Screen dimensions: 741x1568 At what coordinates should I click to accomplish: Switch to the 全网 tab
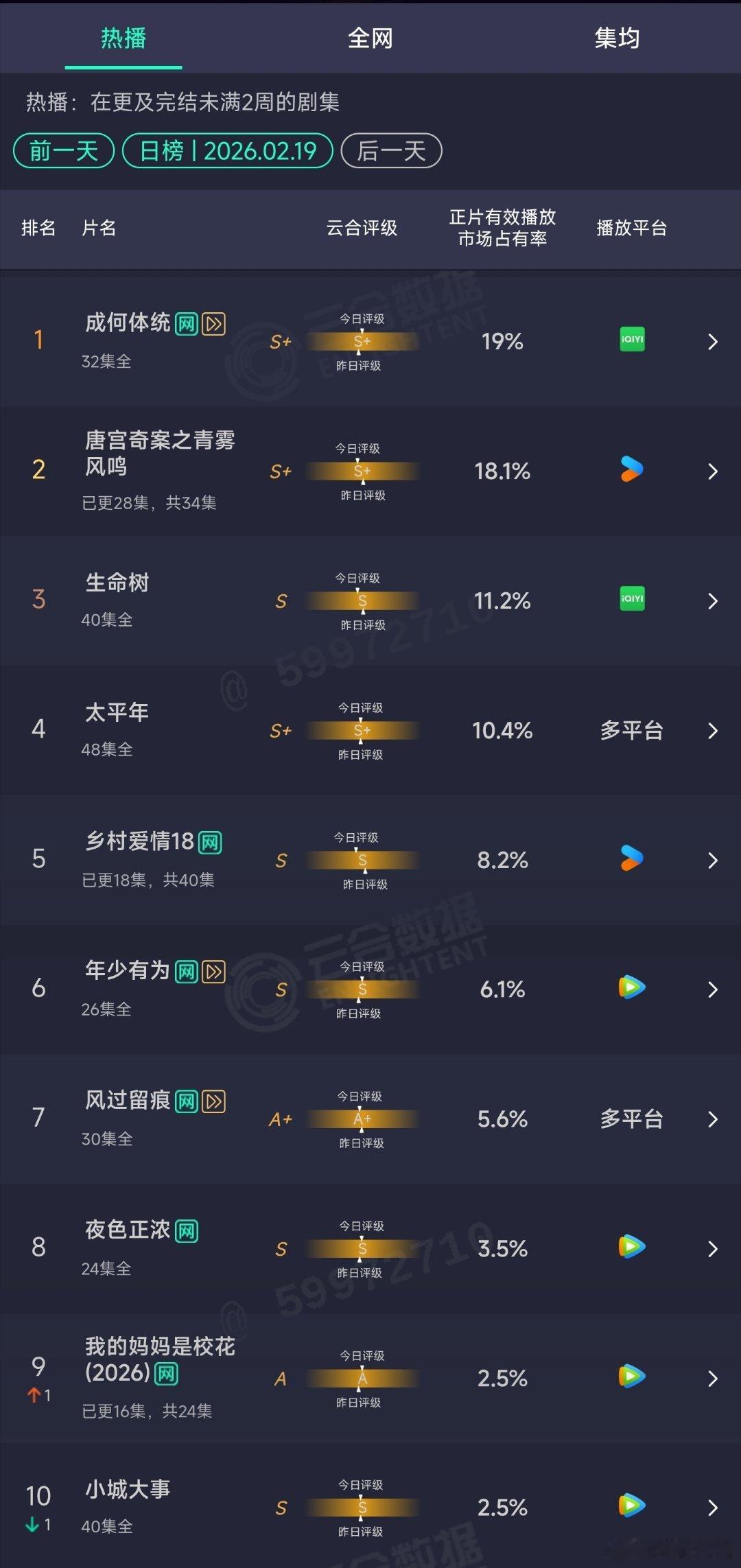coord(370,39)
